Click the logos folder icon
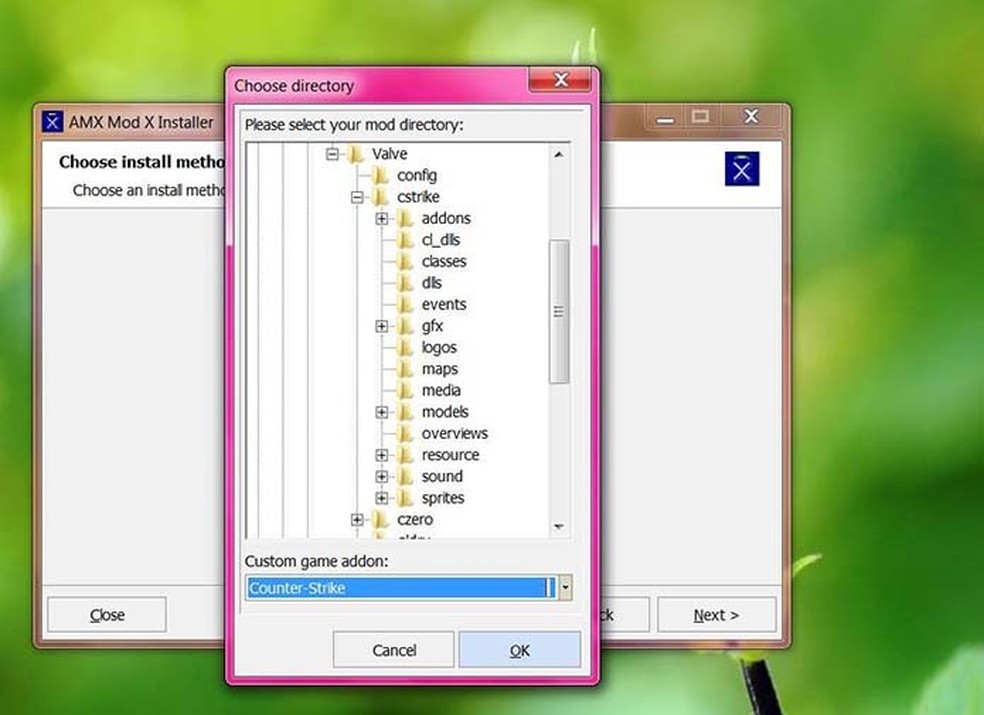The height and width of the screenshot is (715, 984). pos(405,347)
